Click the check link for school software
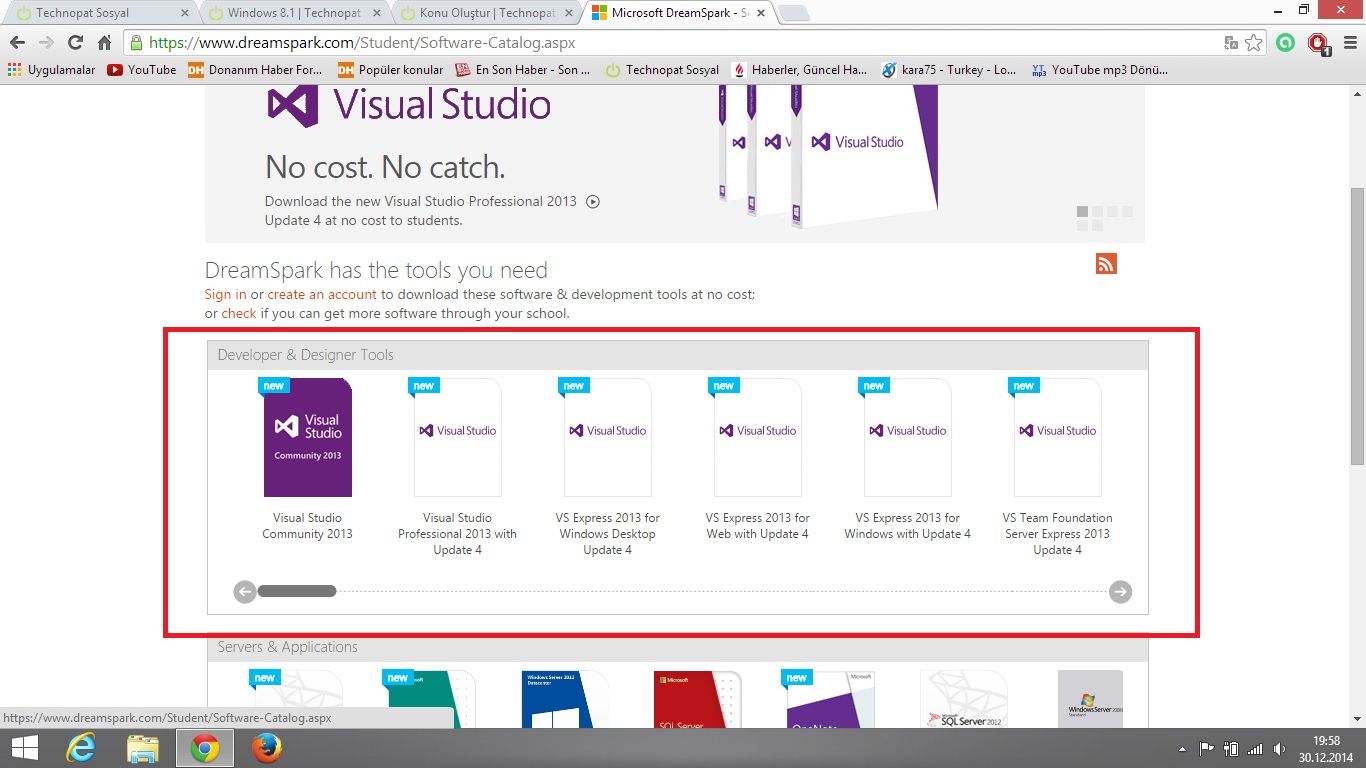Screen dimensions: 1366x768 [x=239, y=313]
